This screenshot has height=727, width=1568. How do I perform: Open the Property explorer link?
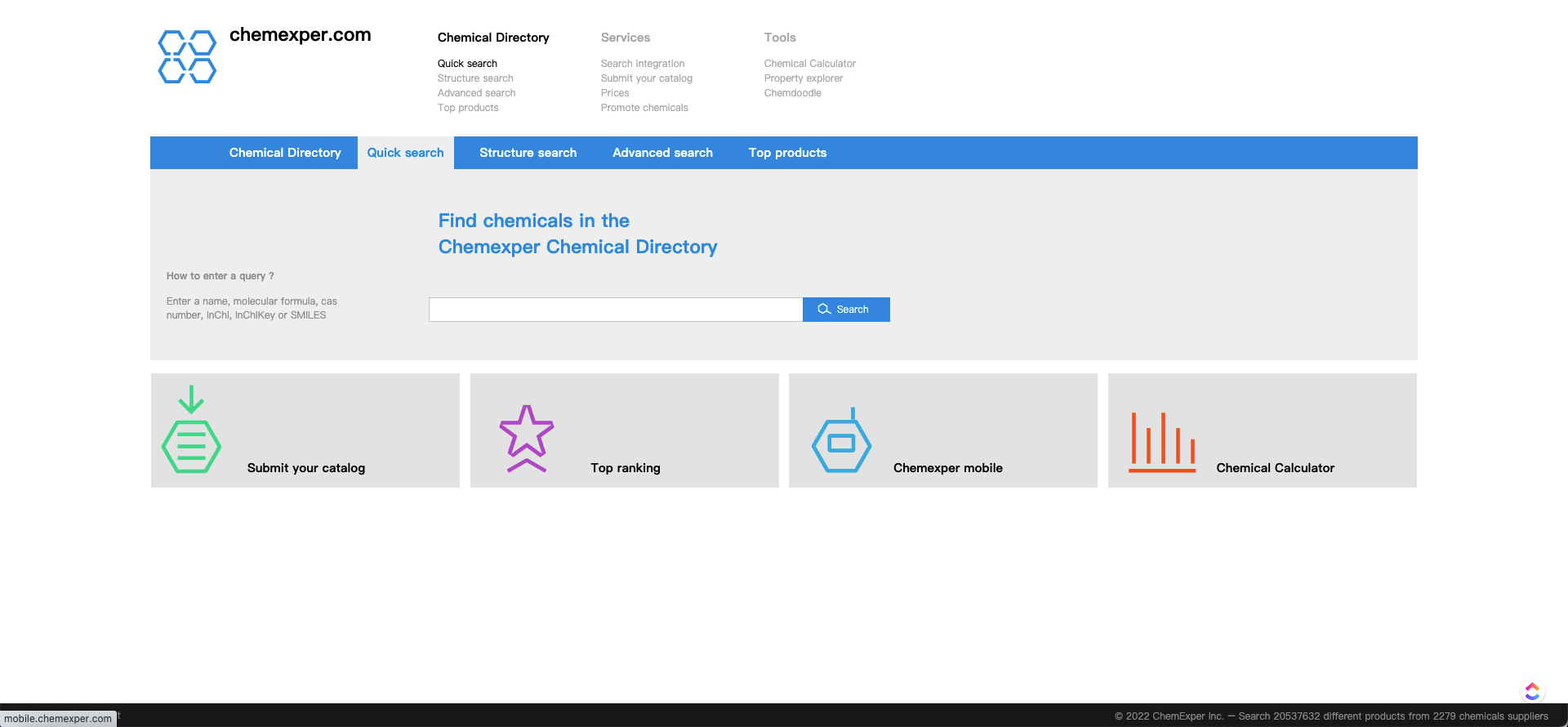pos(804,78)
